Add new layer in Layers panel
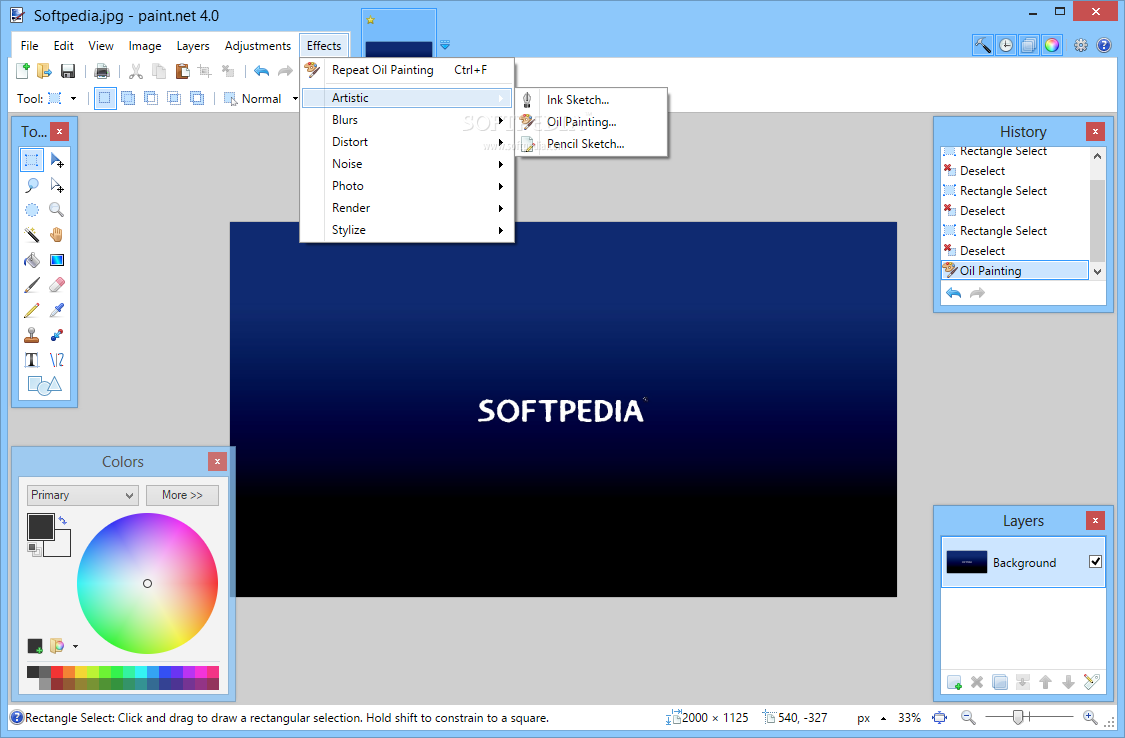The height and width of the screenshot is (738, 1125). (954, 682)
